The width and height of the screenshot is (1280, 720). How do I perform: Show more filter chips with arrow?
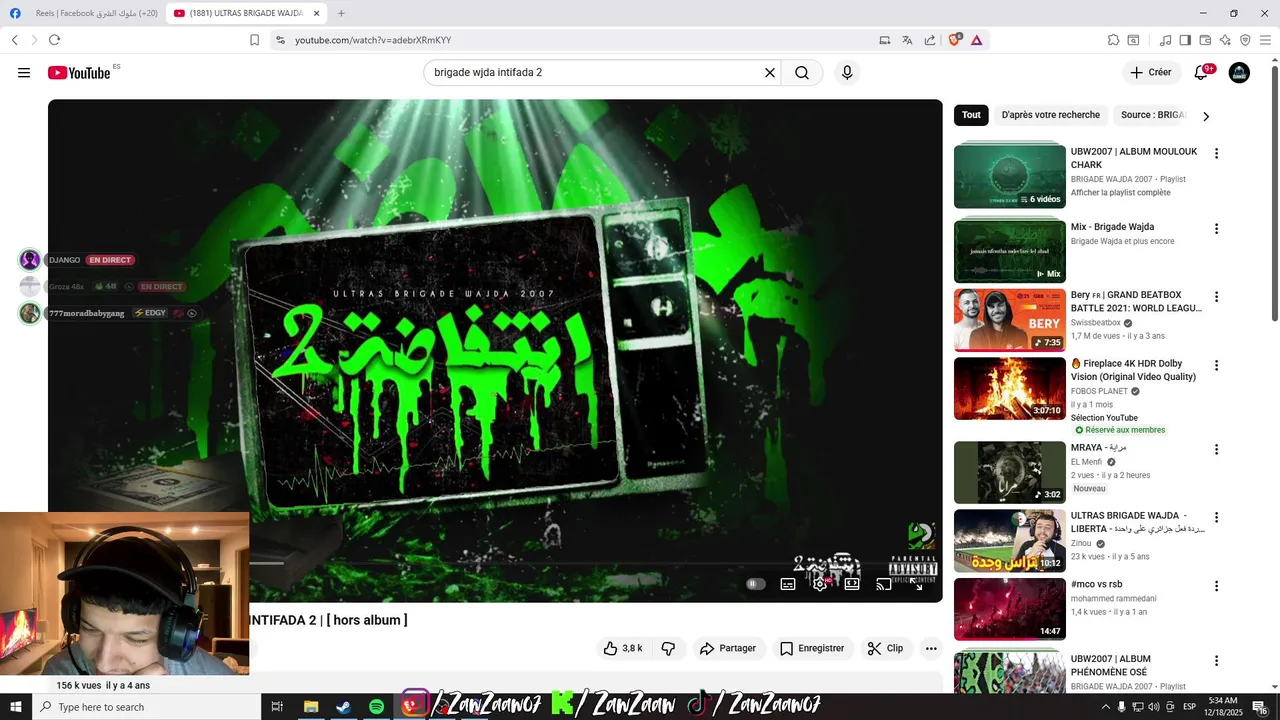pyautogui.click(x=1206, y=116)
